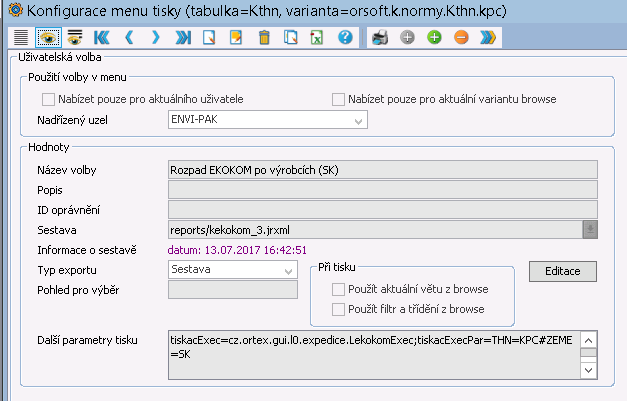Click the trash delete icon
Viewport: 627px width, 401px height.
(x=264, y=38)
